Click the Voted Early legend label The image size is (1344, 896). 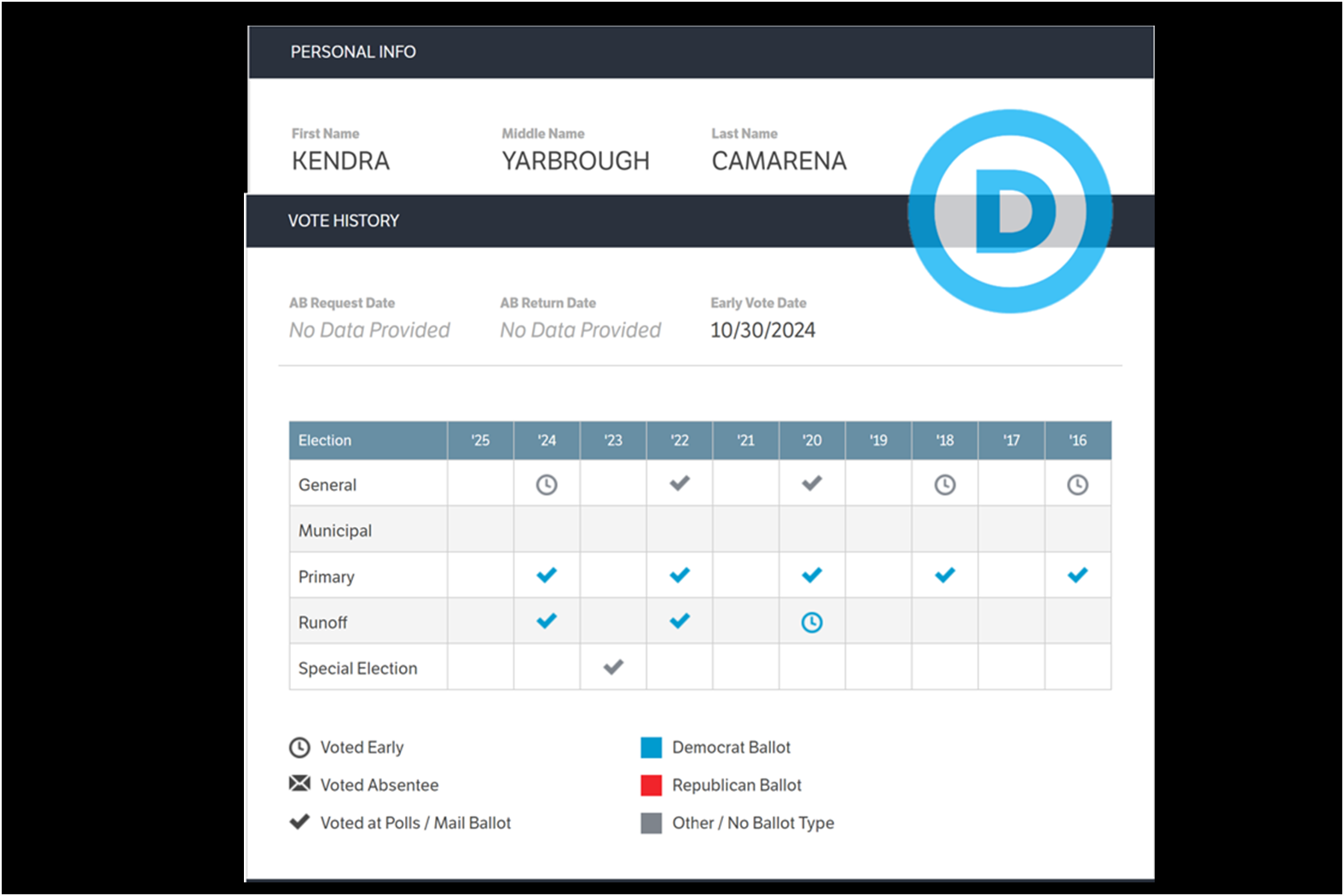click(x=362, y=748)
